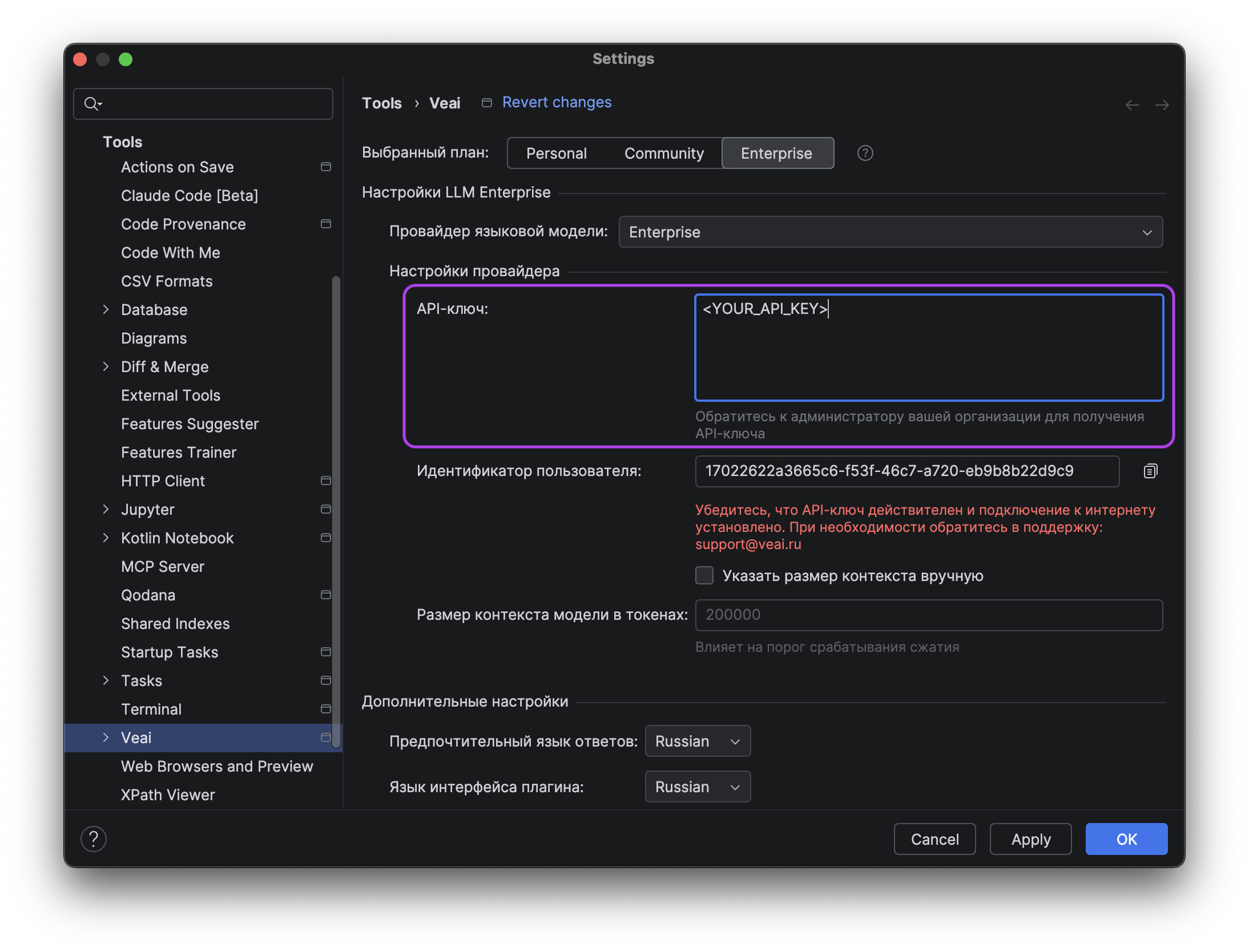Screen dimensions: 1249x952
Task: Expand the Diff & Merge node
Action: 106,366
